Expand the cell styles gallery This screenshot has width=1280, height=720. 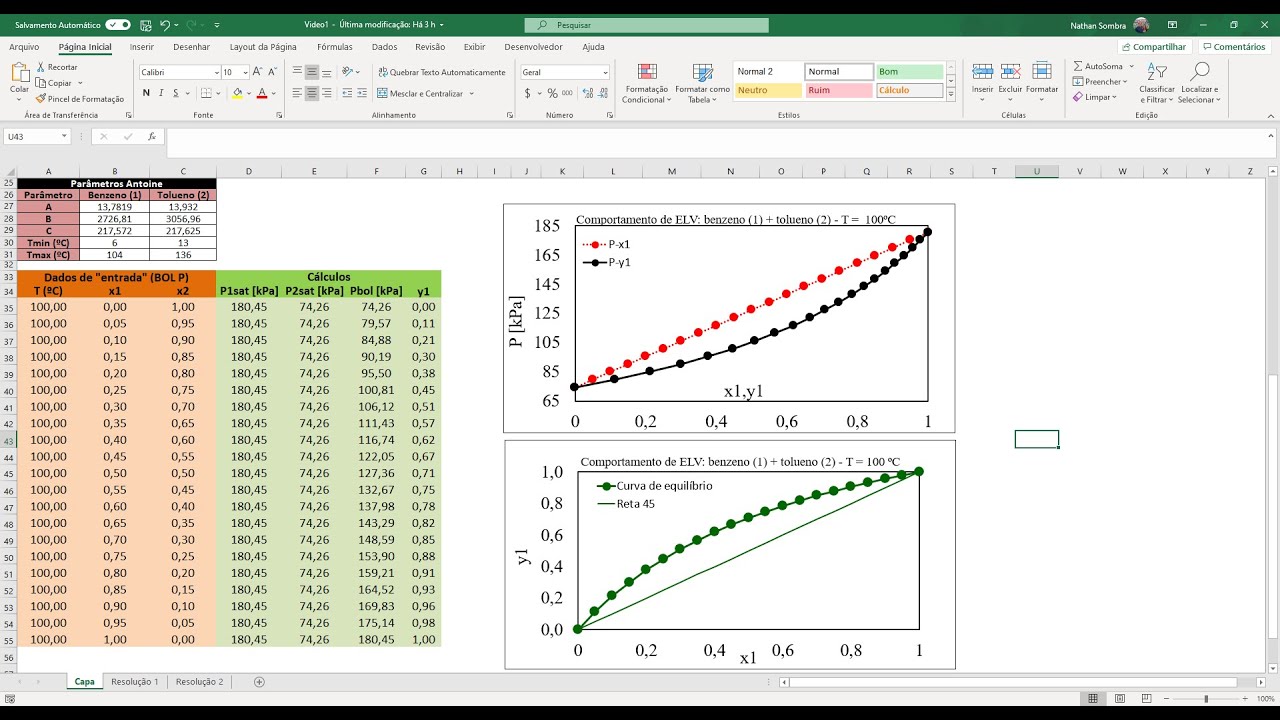951,94
